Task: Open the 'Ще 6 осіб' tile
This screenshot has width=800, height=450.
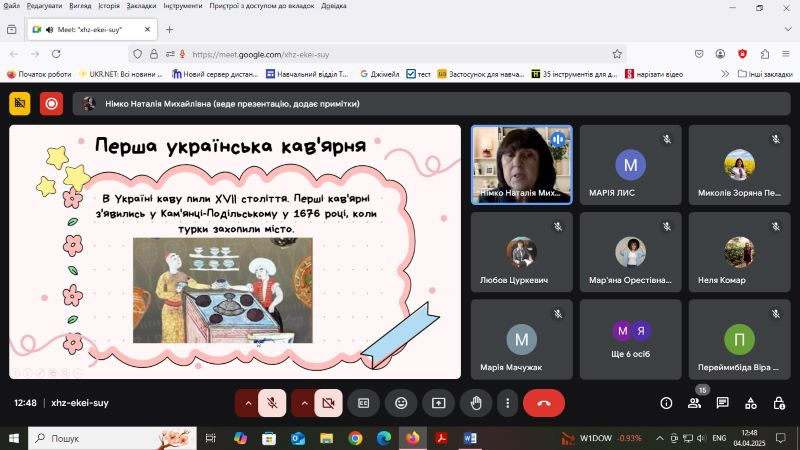Action: (631, 339)
